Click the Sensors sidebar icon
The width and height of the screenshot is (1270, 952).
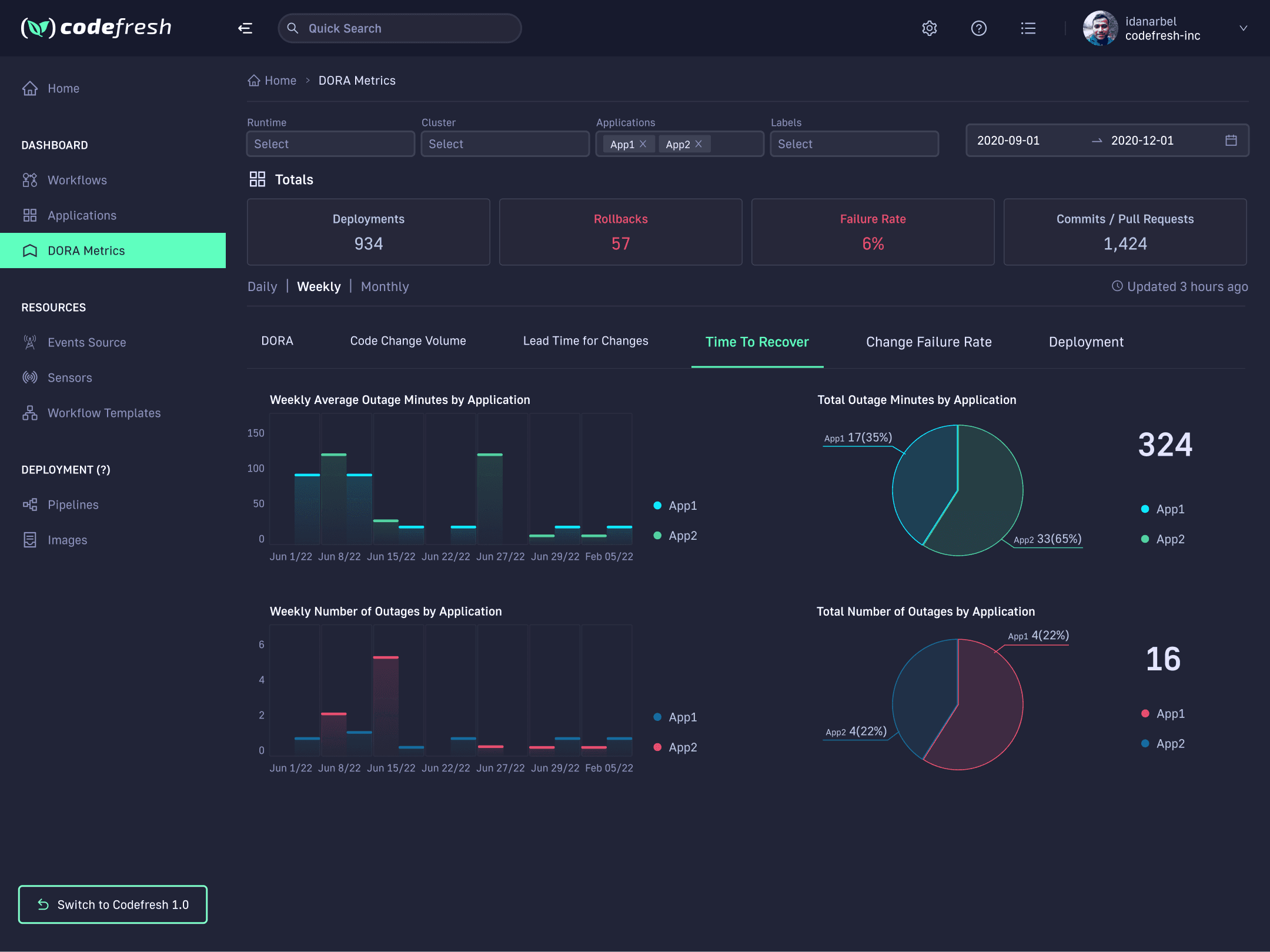(30, 378)
